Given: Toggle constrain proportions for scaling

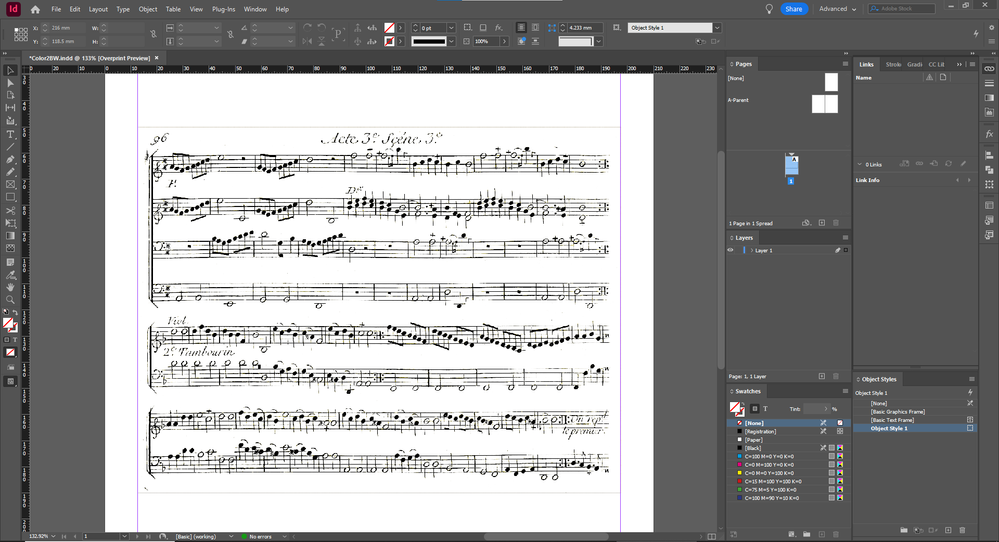Looking at the screenshot, I should pos(230,34).
